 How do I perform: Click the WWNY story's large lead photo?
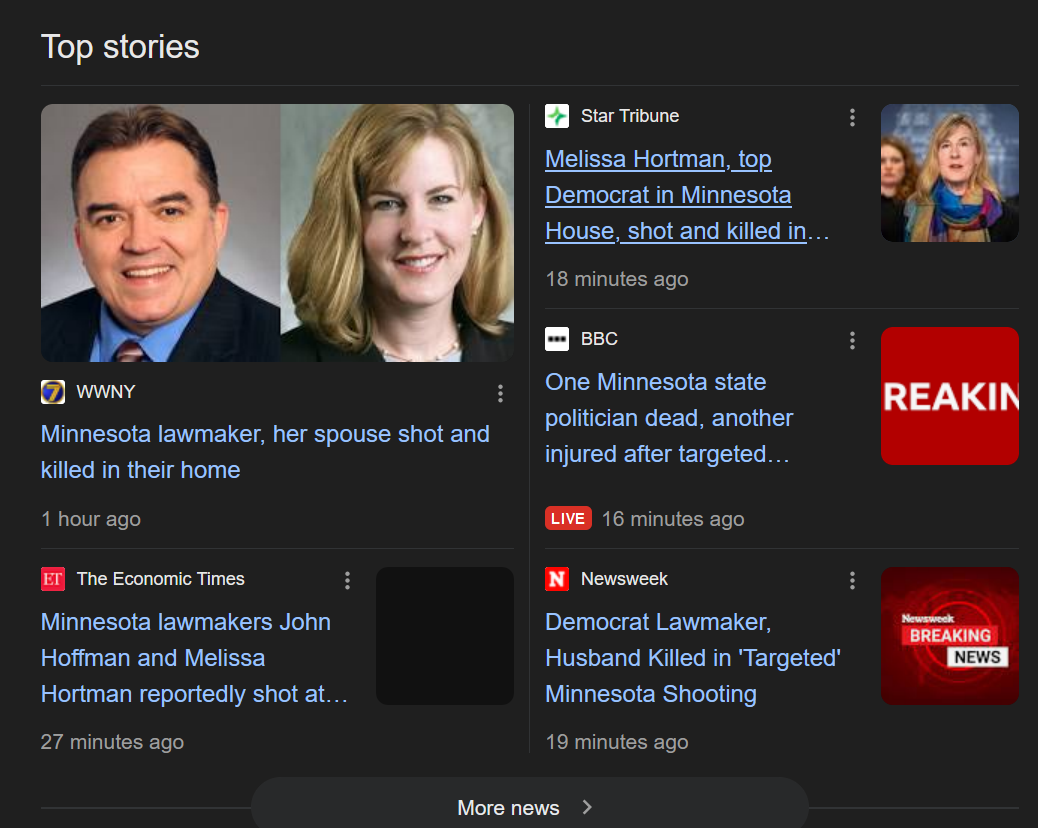tap(277, 233)
